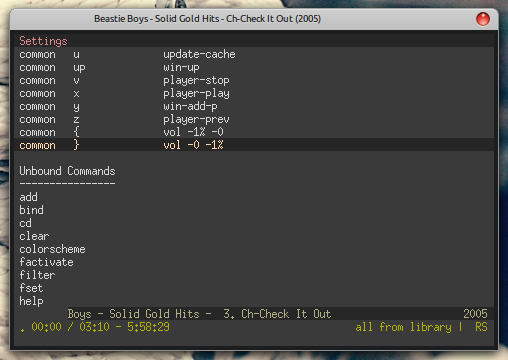Click the 'z' key binding

tap(76, 120)
